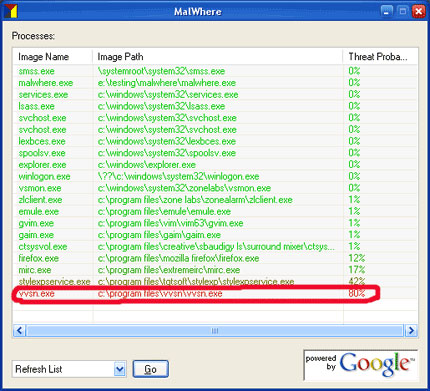Click the horizontal scrollbar thumb
Image resolution: width=430 pixels, height=391 pixels.
(x=215, y=331)
